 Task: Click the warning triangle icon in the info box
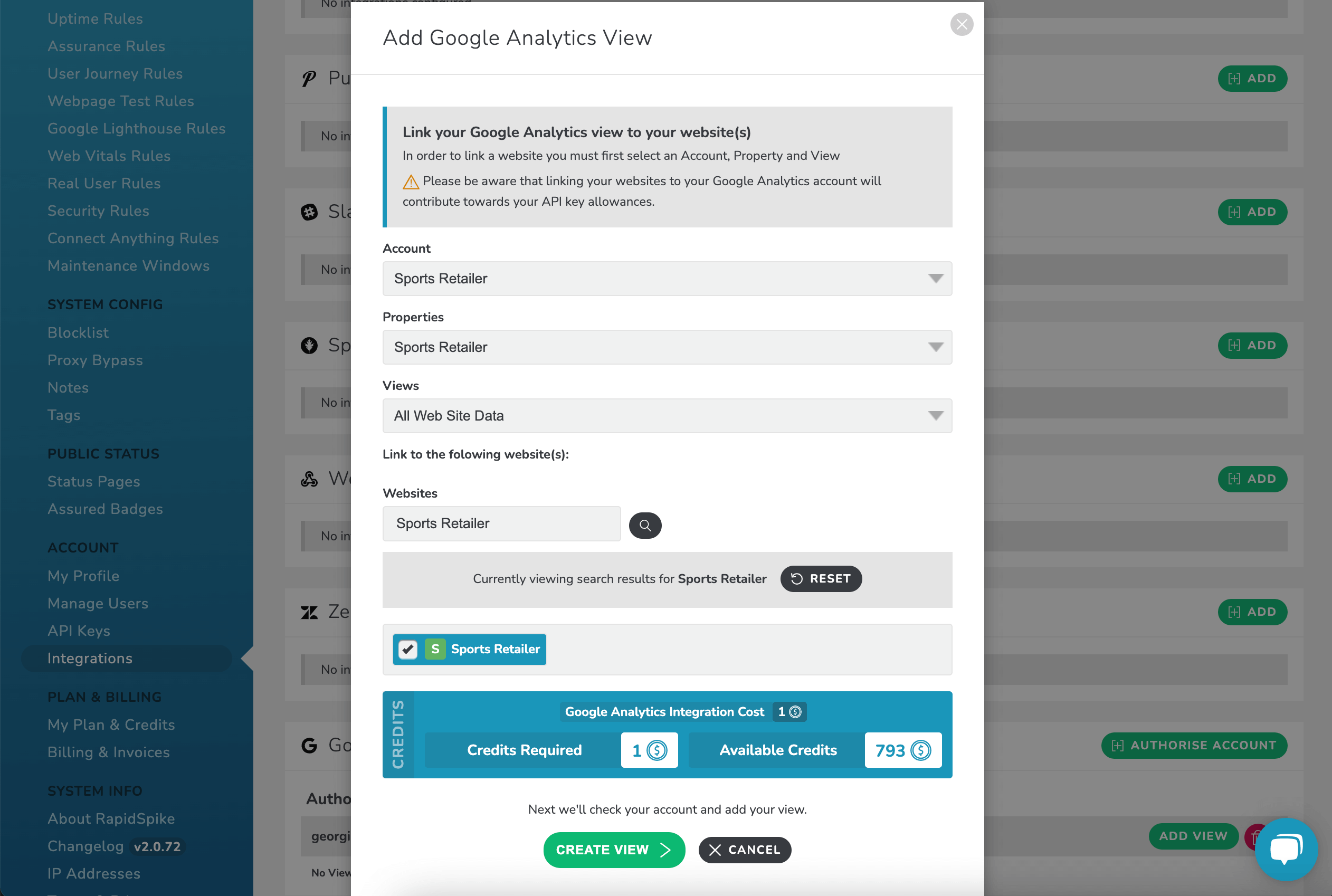point(411,182)
